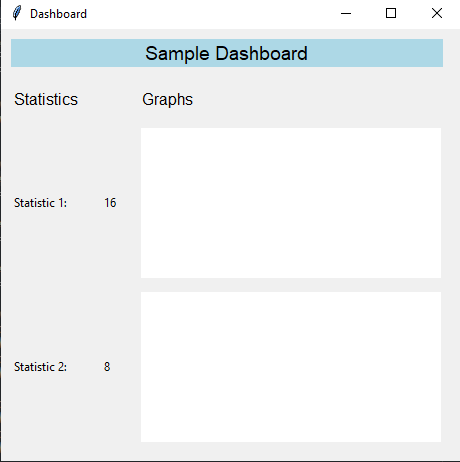Click gray space between Statistics heading and Statistic 1
Screen dimensions: 460x462
tap(46, 152)
